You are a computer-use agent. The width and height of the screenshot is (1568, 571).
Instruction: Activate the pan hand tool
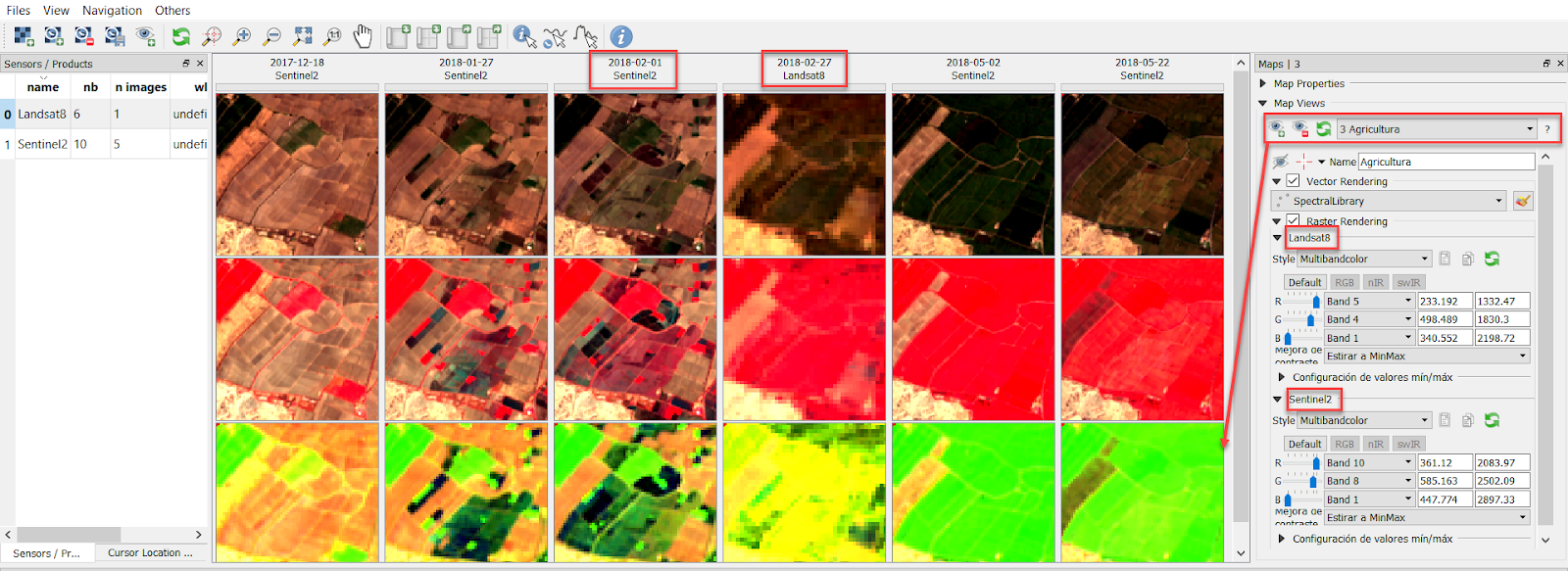point(363,36)
